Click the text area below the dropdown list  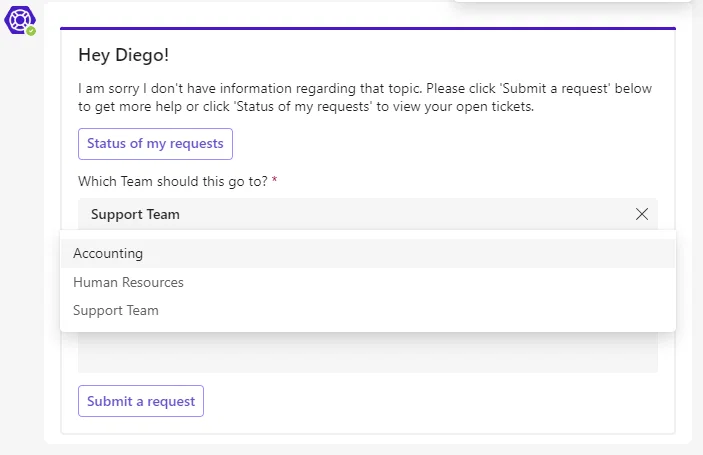[x=368, y=352]
